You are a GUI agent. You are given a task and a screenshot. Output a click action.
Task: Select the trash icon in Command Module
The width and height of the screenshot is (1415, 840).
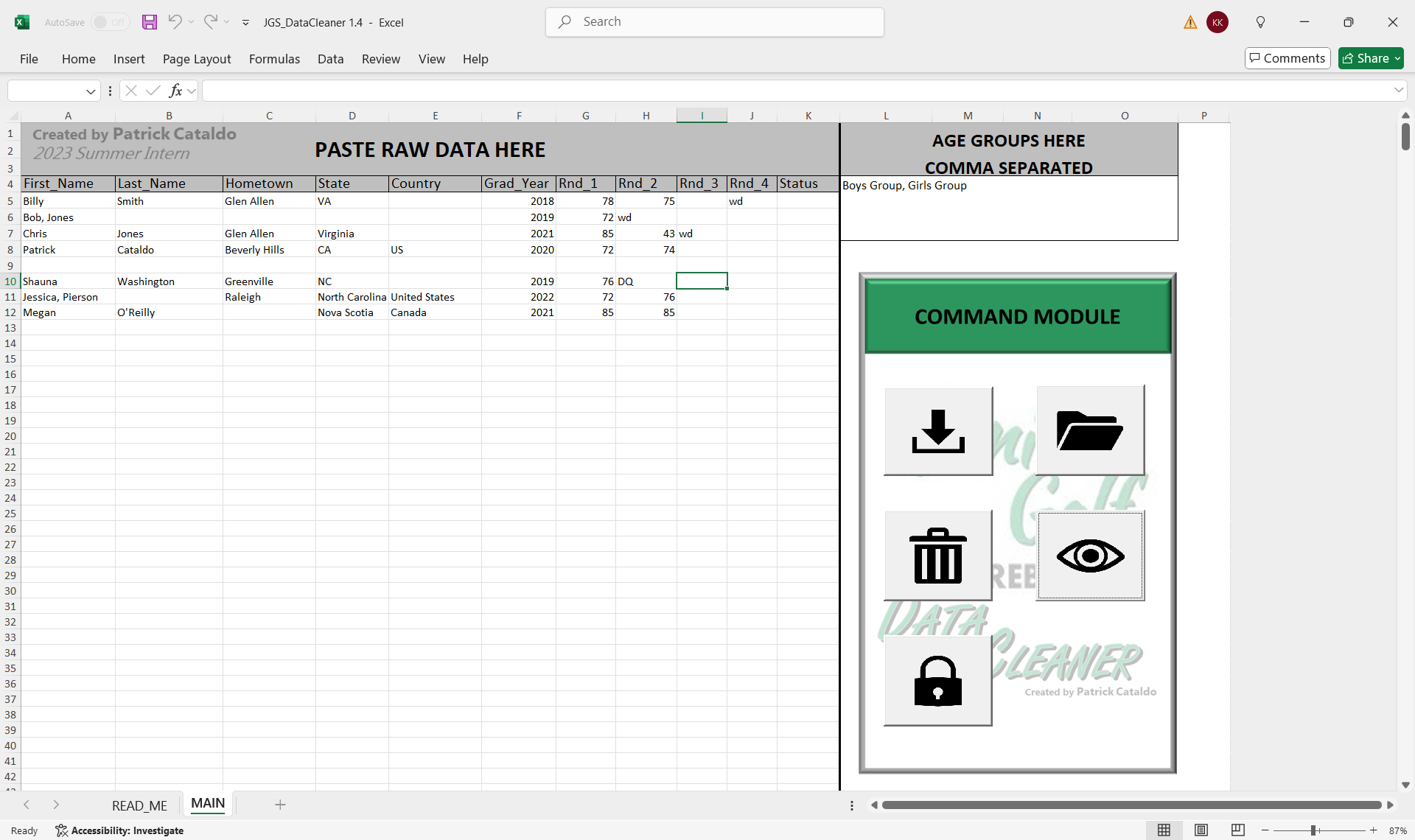click(937, 555)
